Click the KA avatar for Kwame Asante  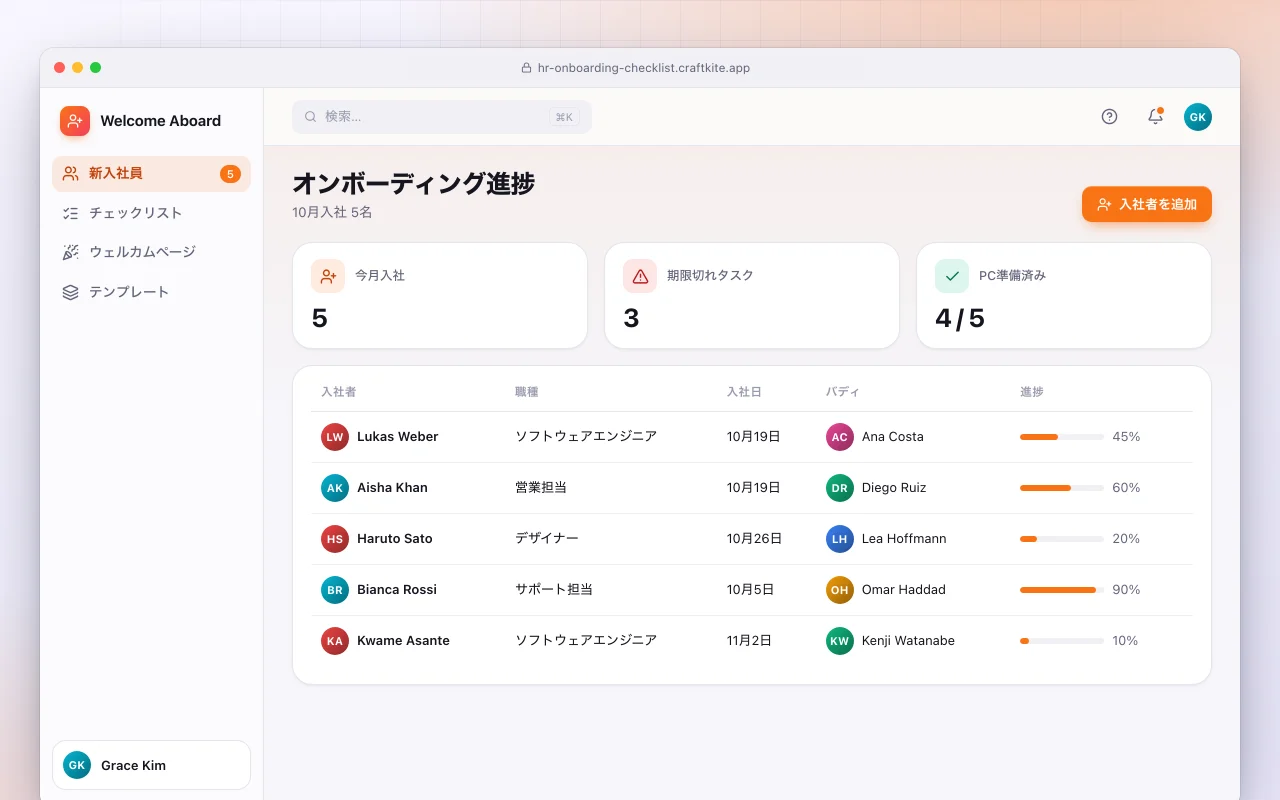[x=335, y=641]
